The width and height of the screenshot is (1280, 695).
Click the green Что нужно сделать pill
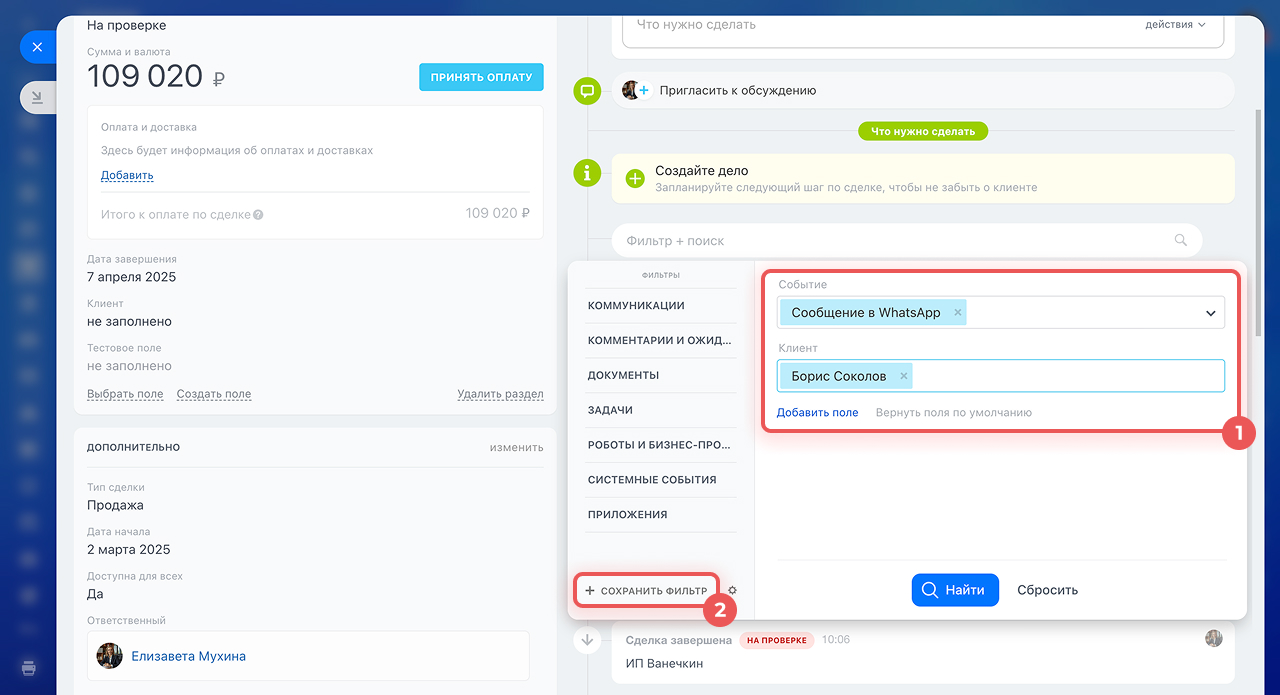tap(923, 131)
